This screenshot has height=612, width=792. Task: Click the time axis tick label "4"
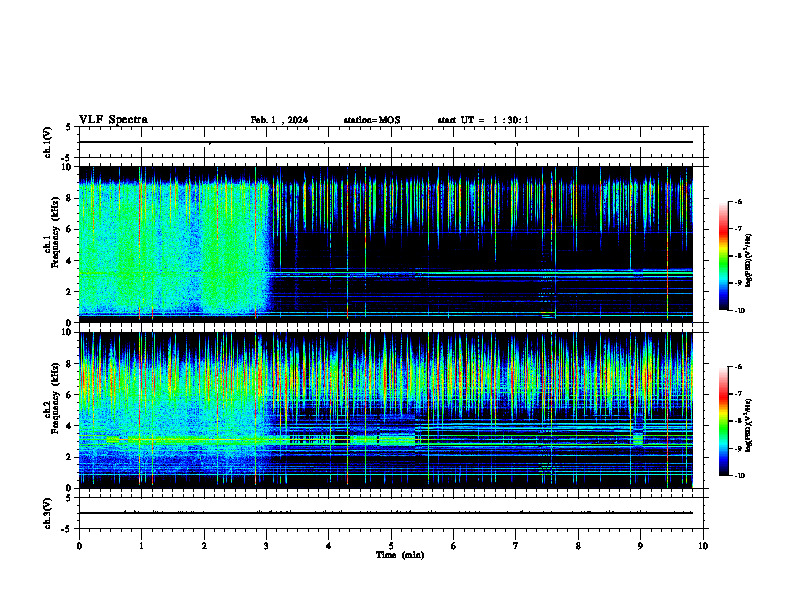329,546
